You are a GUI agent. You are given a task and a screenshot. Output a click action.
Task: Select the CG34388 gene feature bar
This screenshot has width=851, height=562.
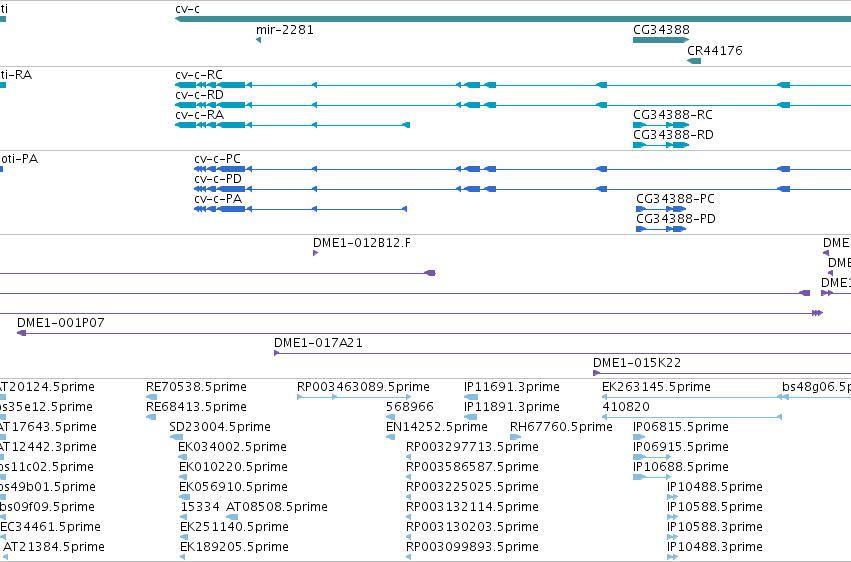coord(661,40)
